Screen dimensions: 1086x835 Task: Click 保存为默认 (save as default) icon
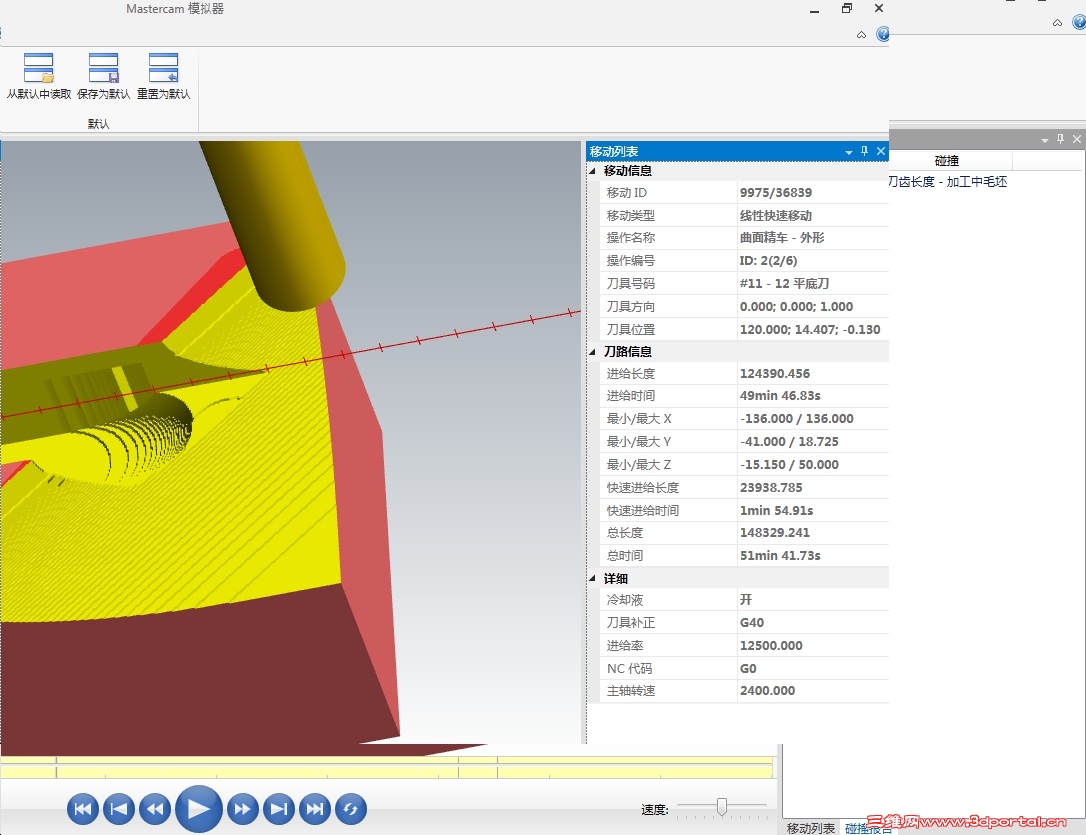pos(103,68)
